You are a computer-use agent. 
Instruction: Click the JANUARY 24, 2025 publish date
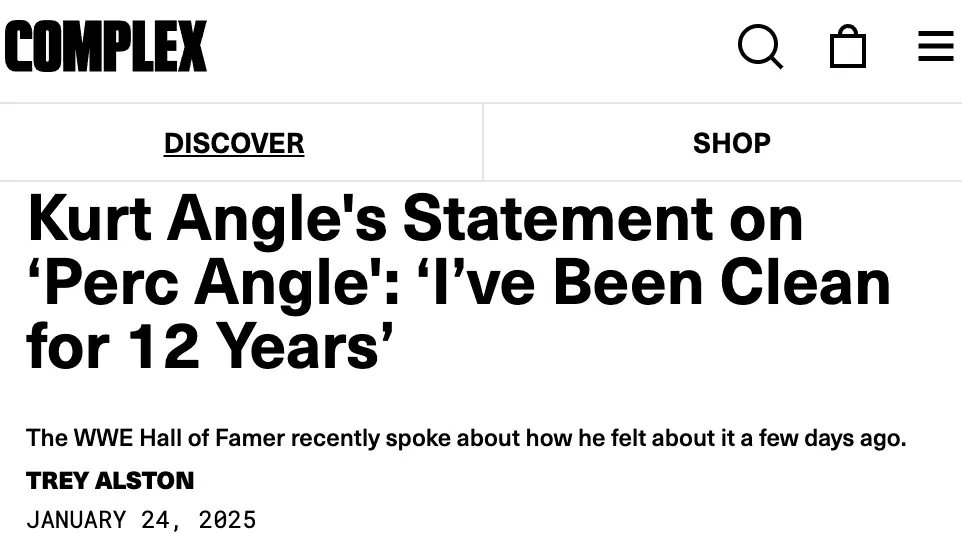(141, 520)
